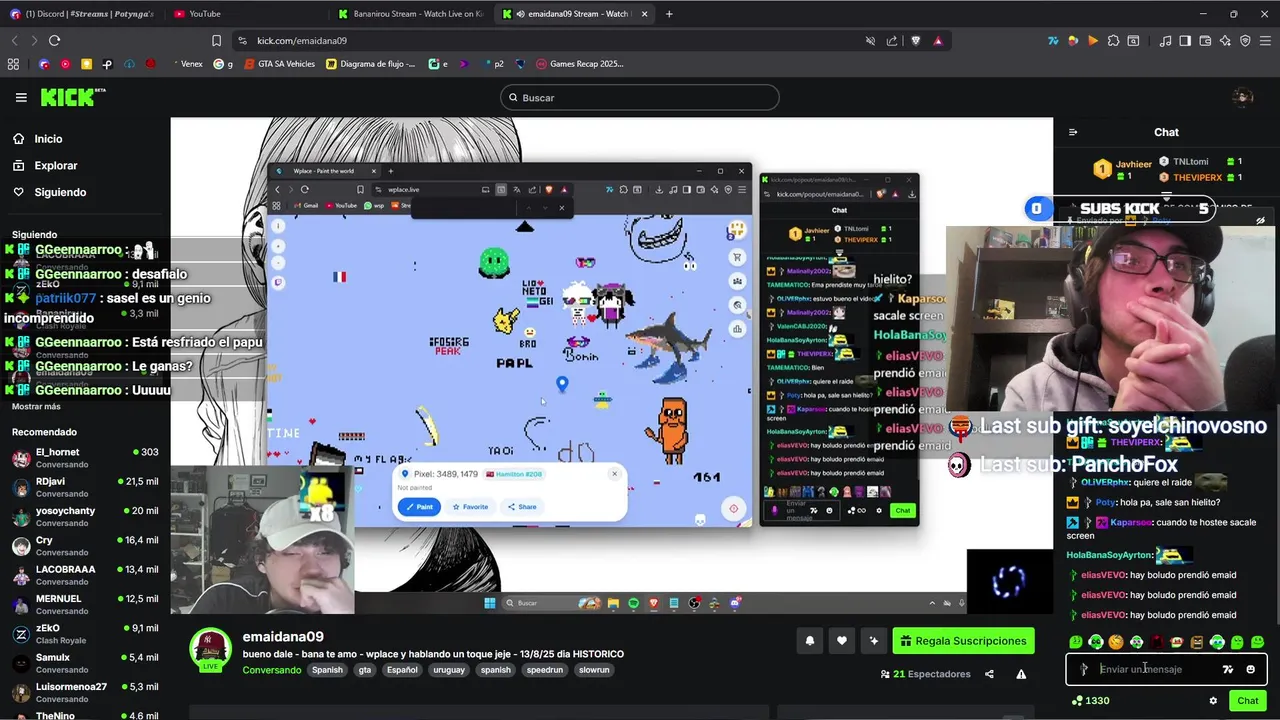Click the 7TV icon in chat input
Viewport: 1280px width, 720px height.
point(1228,669)
